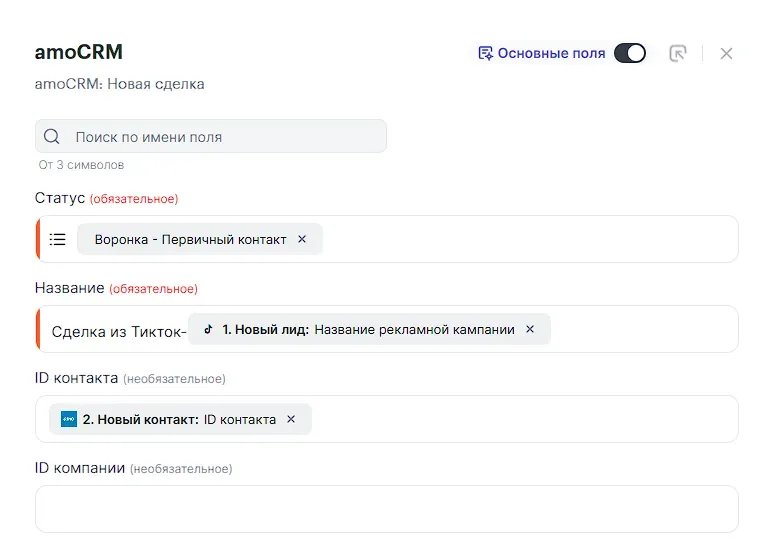Remove Название рекламной кампании chip
This screenshot has width=773, height=551.
click(530, 329)
